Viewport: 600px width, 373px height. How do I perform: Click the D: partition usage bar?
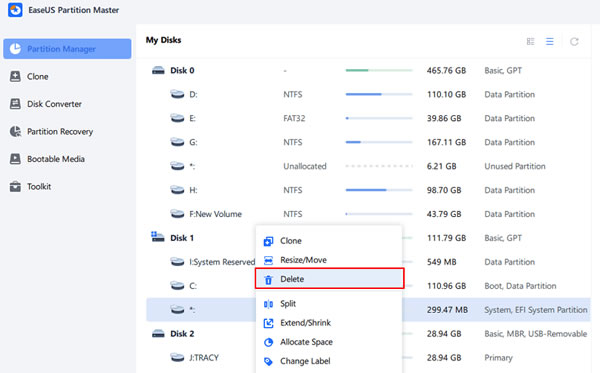tap(379, 94)
